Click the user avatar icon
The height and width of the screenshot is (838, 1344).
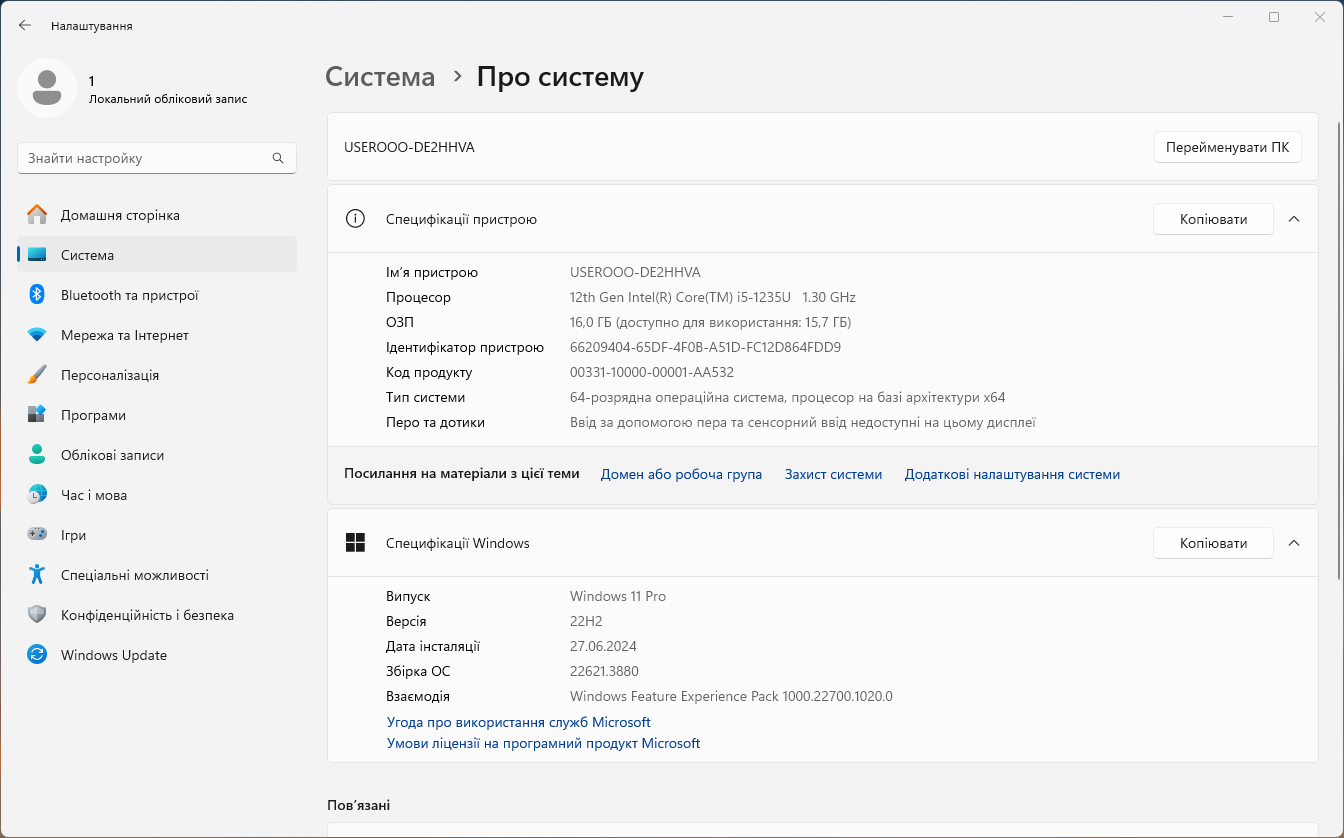[x=47, y=88]
